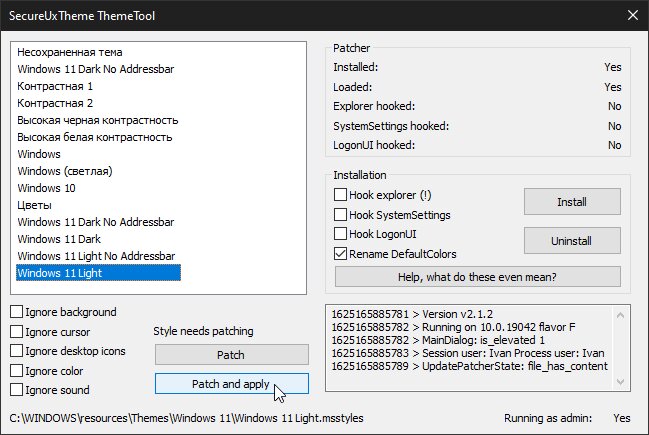Choose the 'Windows 11 Dark' theme
This screenshot has width=649, height=435.
(59, 239)
